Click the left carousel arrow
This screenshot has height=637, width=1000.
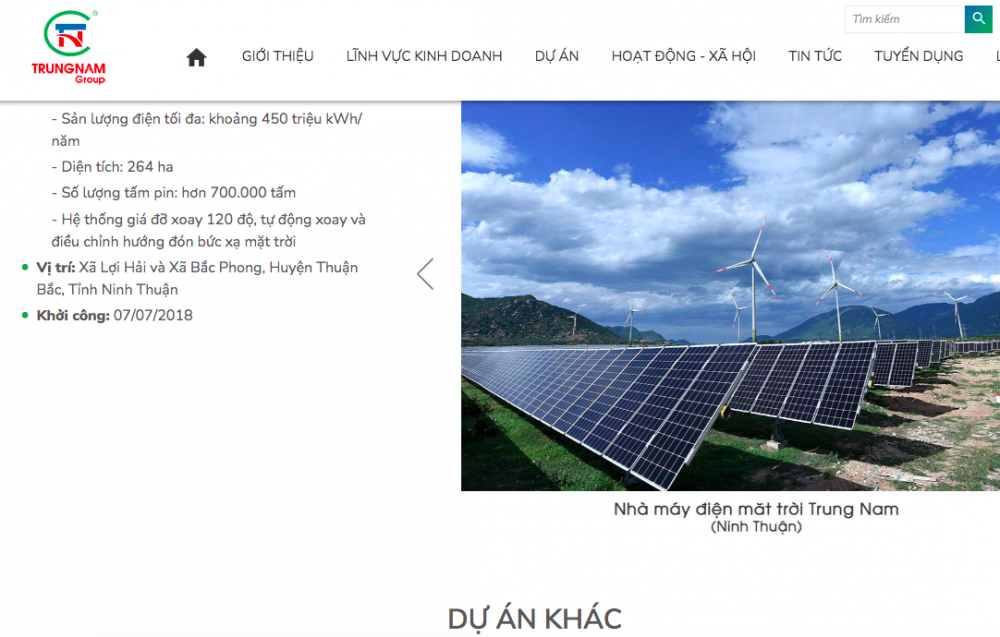[x=424, y=272]
